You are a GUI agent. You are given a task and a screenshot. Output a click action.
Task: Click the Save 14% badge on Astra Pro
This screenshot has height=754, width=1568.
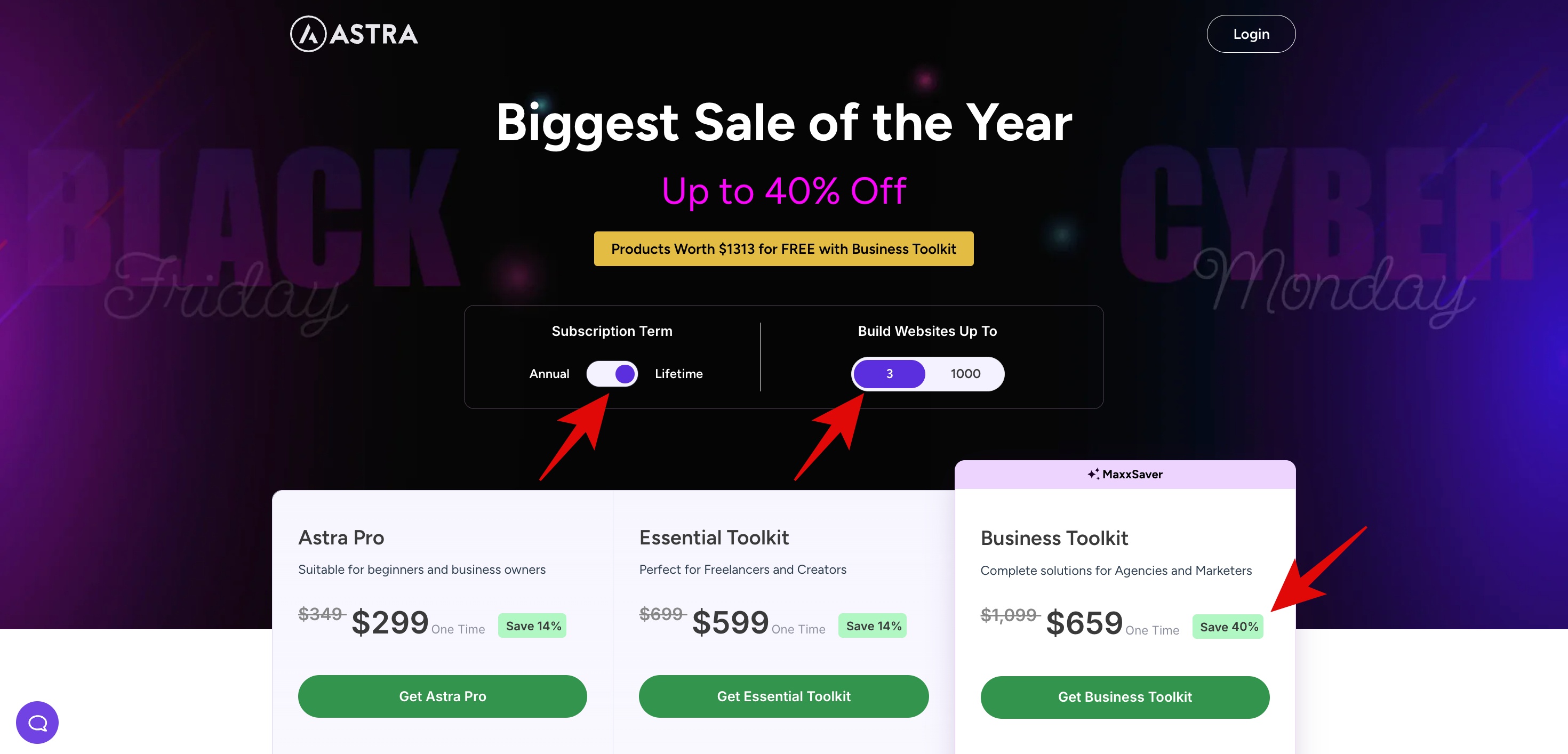point(533,626)
